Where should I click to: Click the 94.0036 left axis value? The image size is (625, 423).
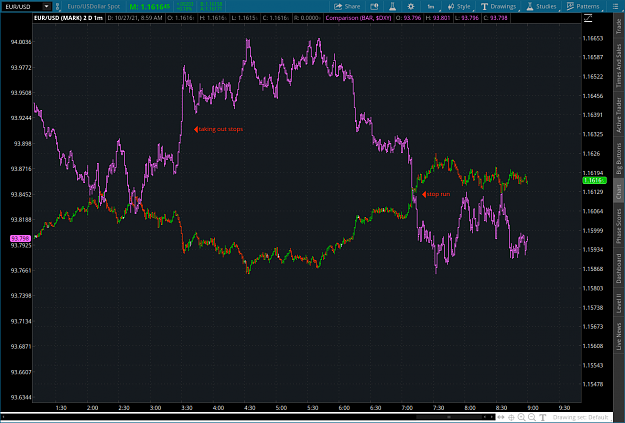coord(21,42)
